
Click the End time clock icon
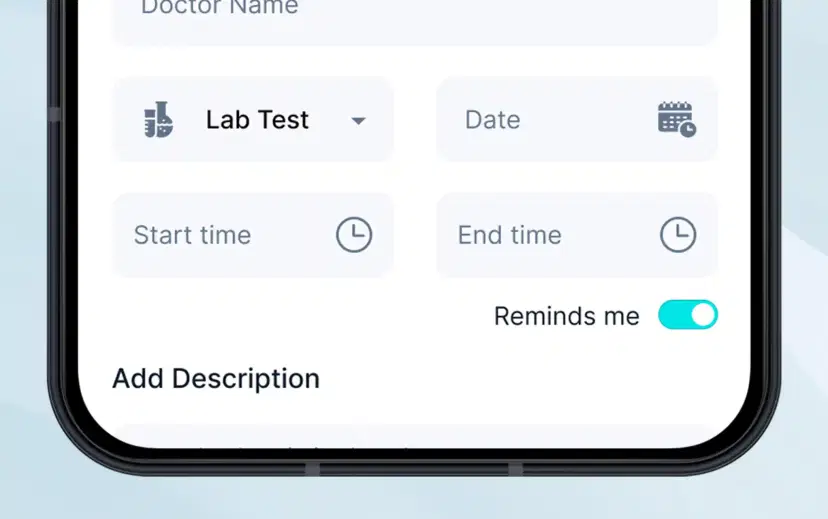click(x=677, y=235)
